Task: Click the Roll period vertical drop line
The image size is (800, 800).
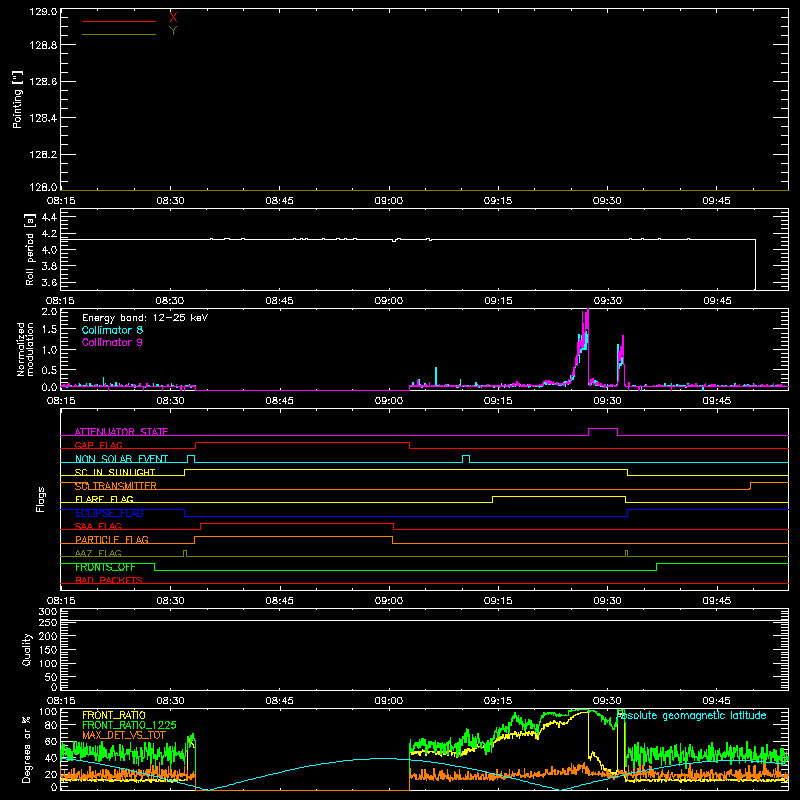Action: 755,264
